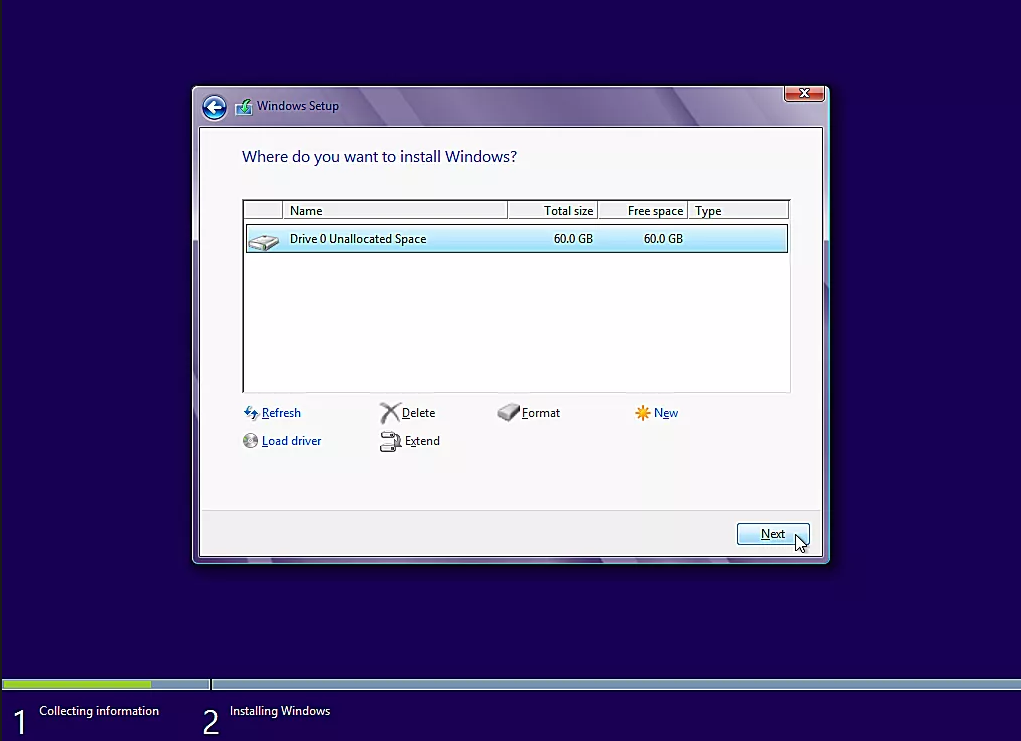Screen dimensions: 1021x741
Task: Click the 'Where do you want to install Windows?' heading
Action: (x=379, y=157)
